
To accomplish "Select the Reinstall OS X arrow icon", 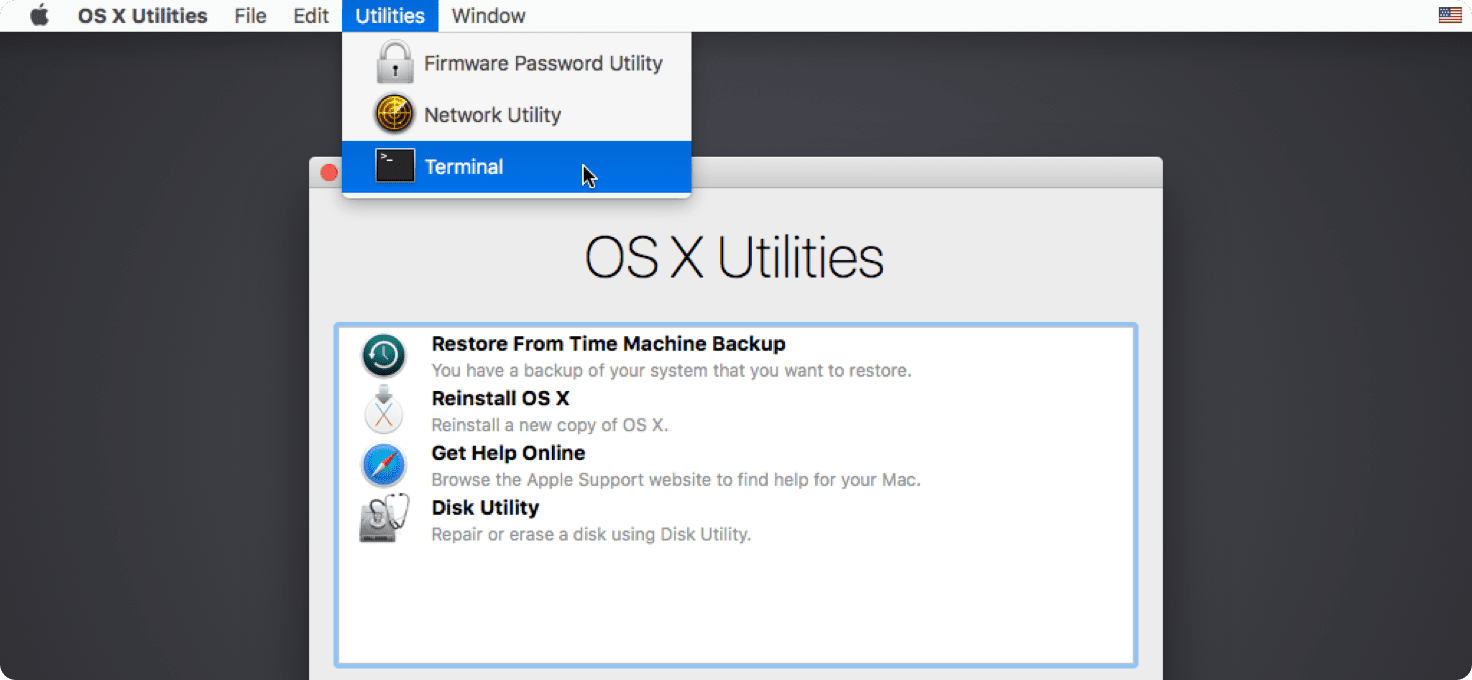I will pos(384,410).
